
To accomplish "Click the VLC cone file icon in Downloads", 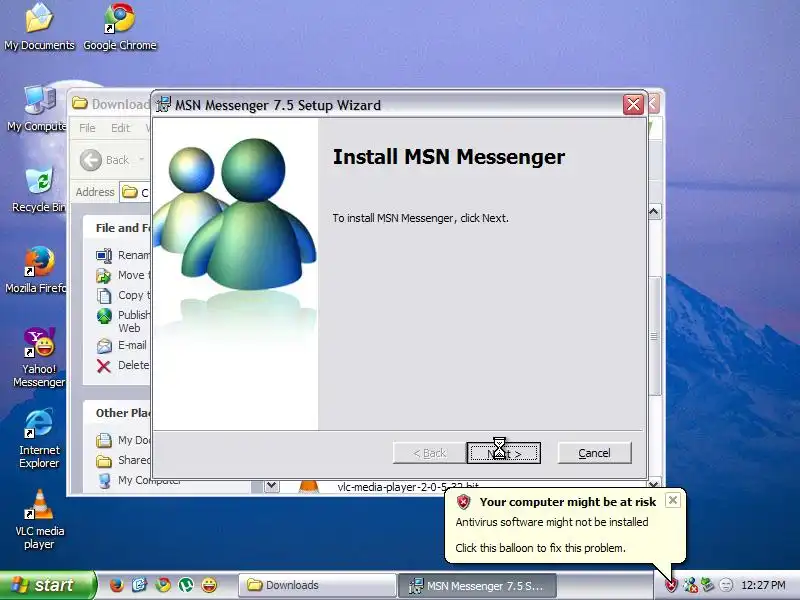I will coord(308,486).
